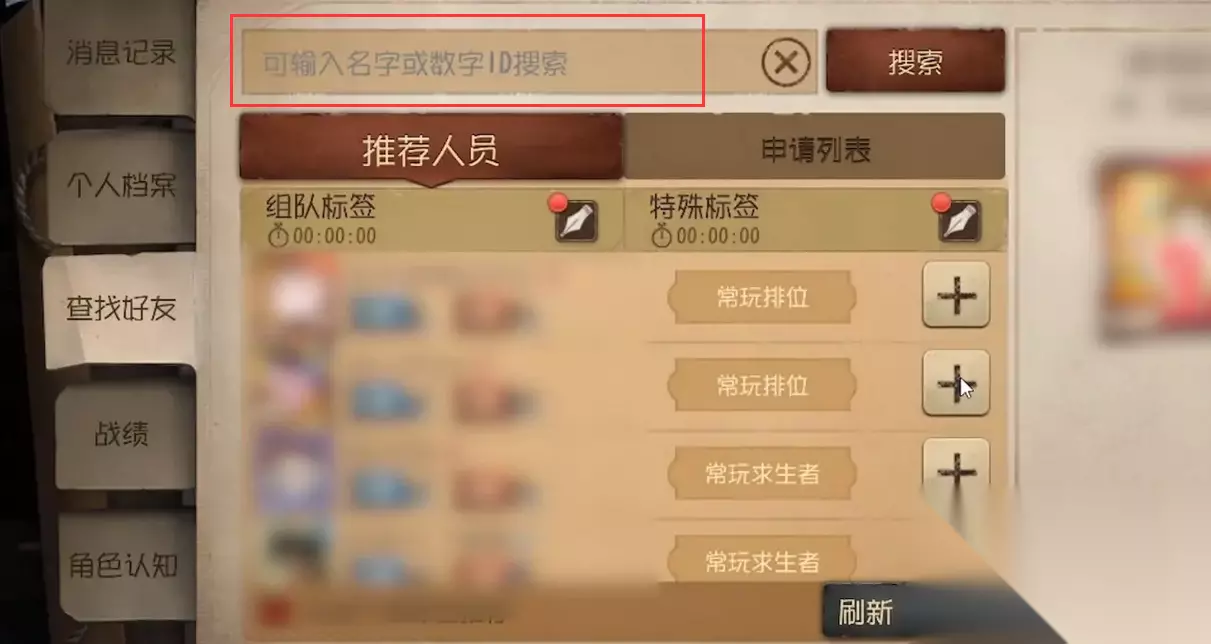
Task: Click the 搜索 button
Action: (x=915, y=61)
